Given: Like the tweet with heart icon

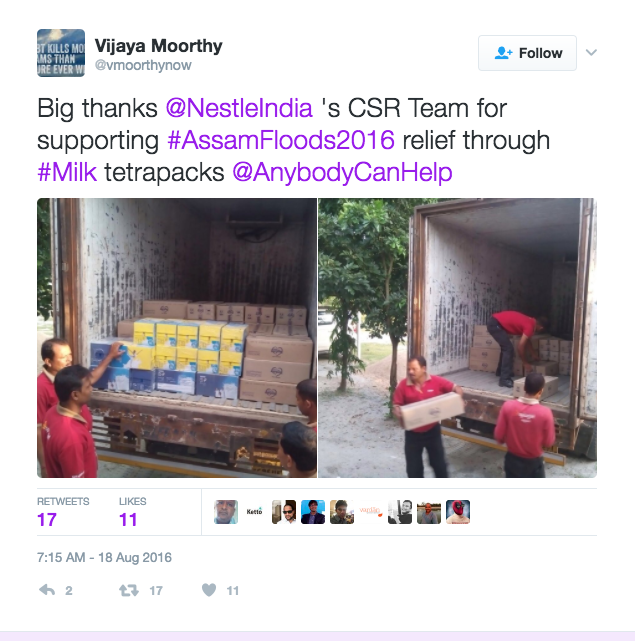Looking at the screenshot, I should coord(209,590).
